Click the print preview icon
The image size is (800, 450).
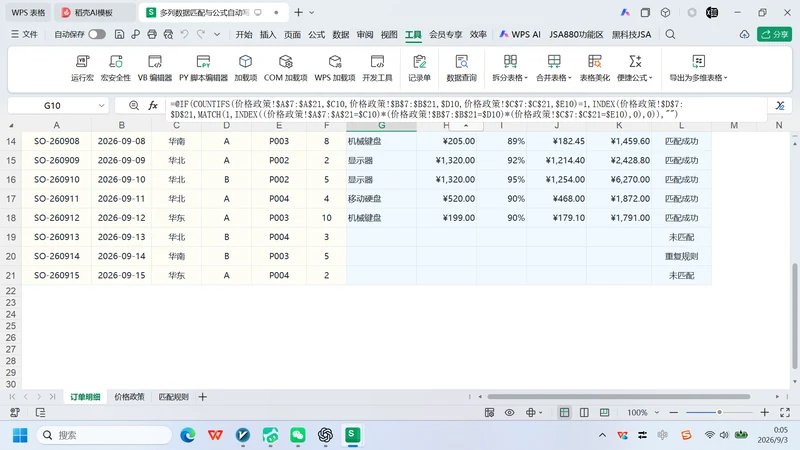168,34
